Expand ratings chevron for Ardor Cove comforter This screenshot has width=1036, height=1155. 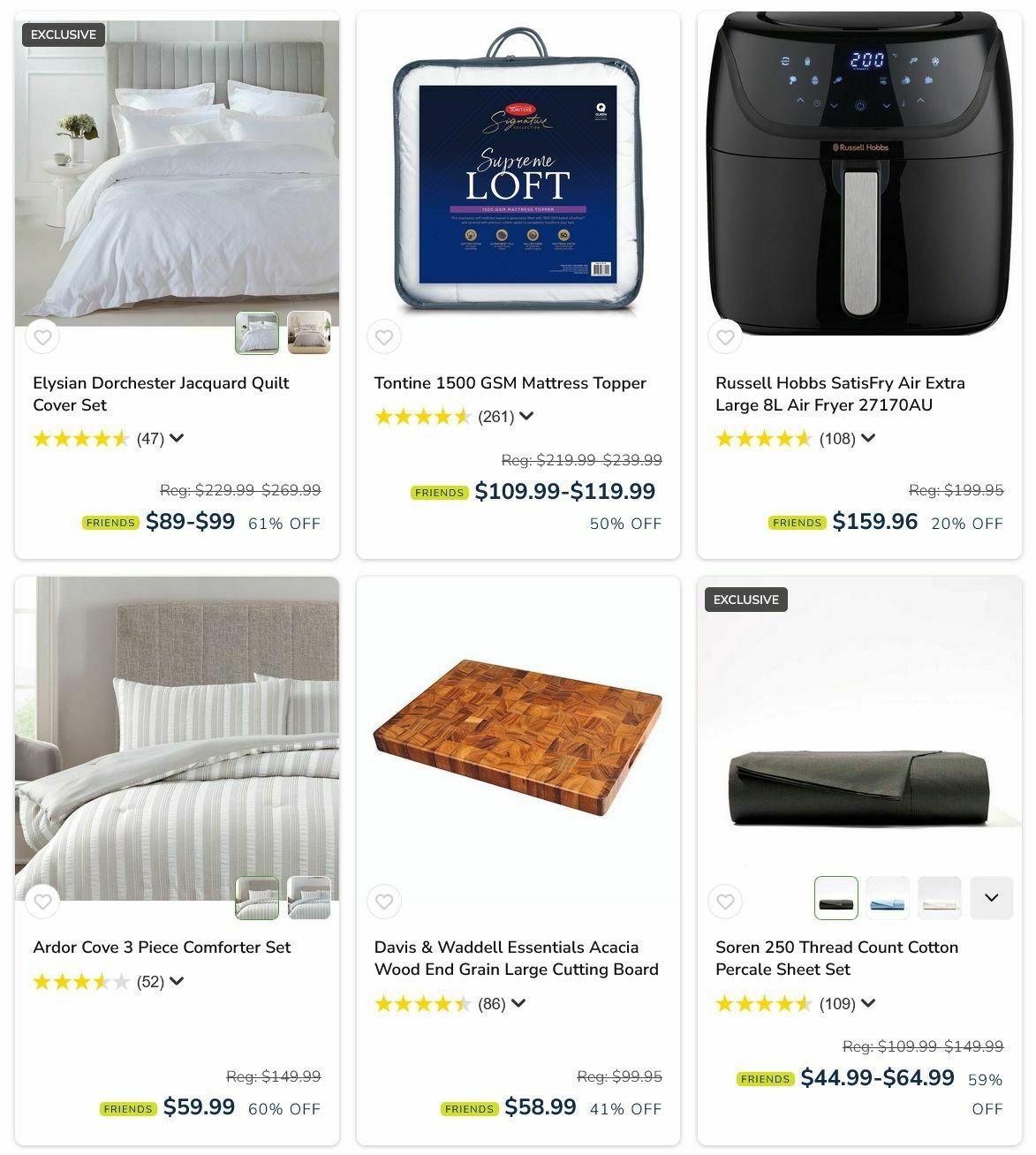coord(177,981)
